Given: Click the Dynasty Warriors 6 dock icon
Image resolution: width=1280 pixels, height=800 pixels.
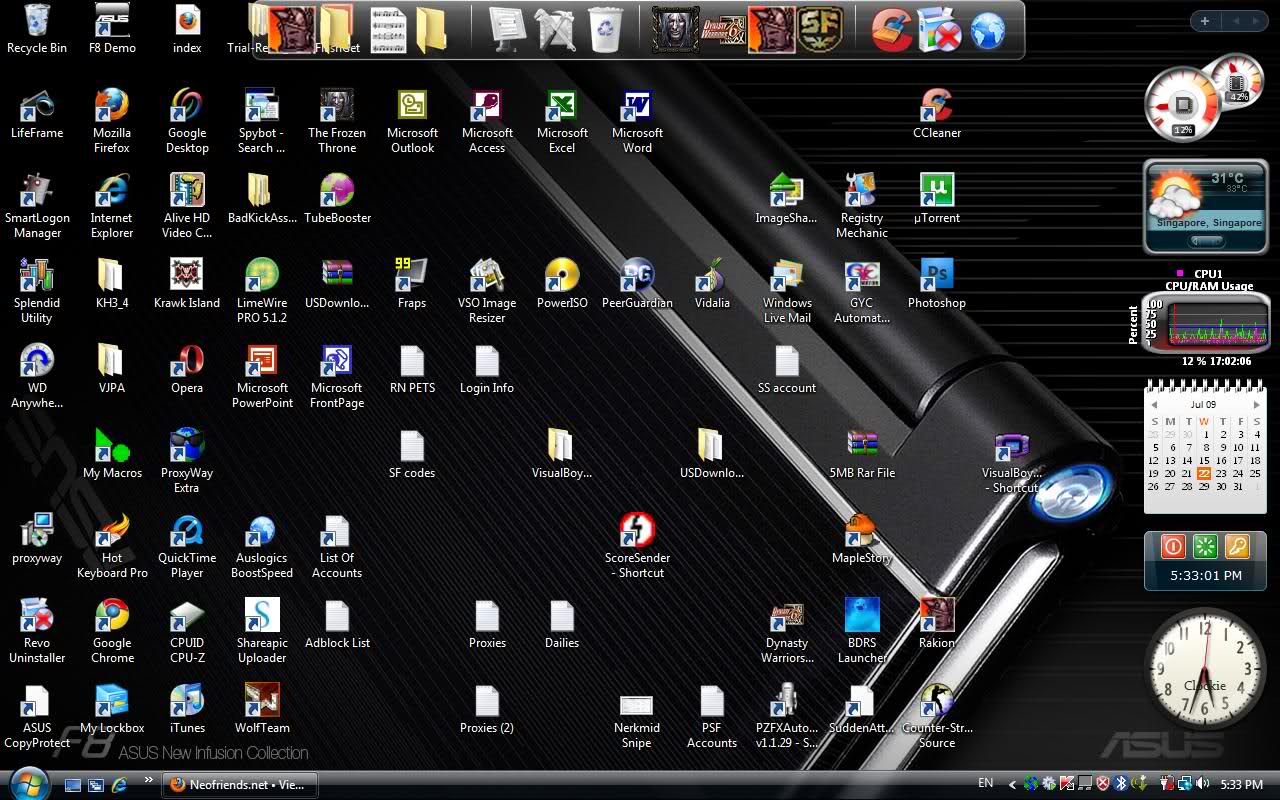Looking at the screenshot, I should click(724, 28).
